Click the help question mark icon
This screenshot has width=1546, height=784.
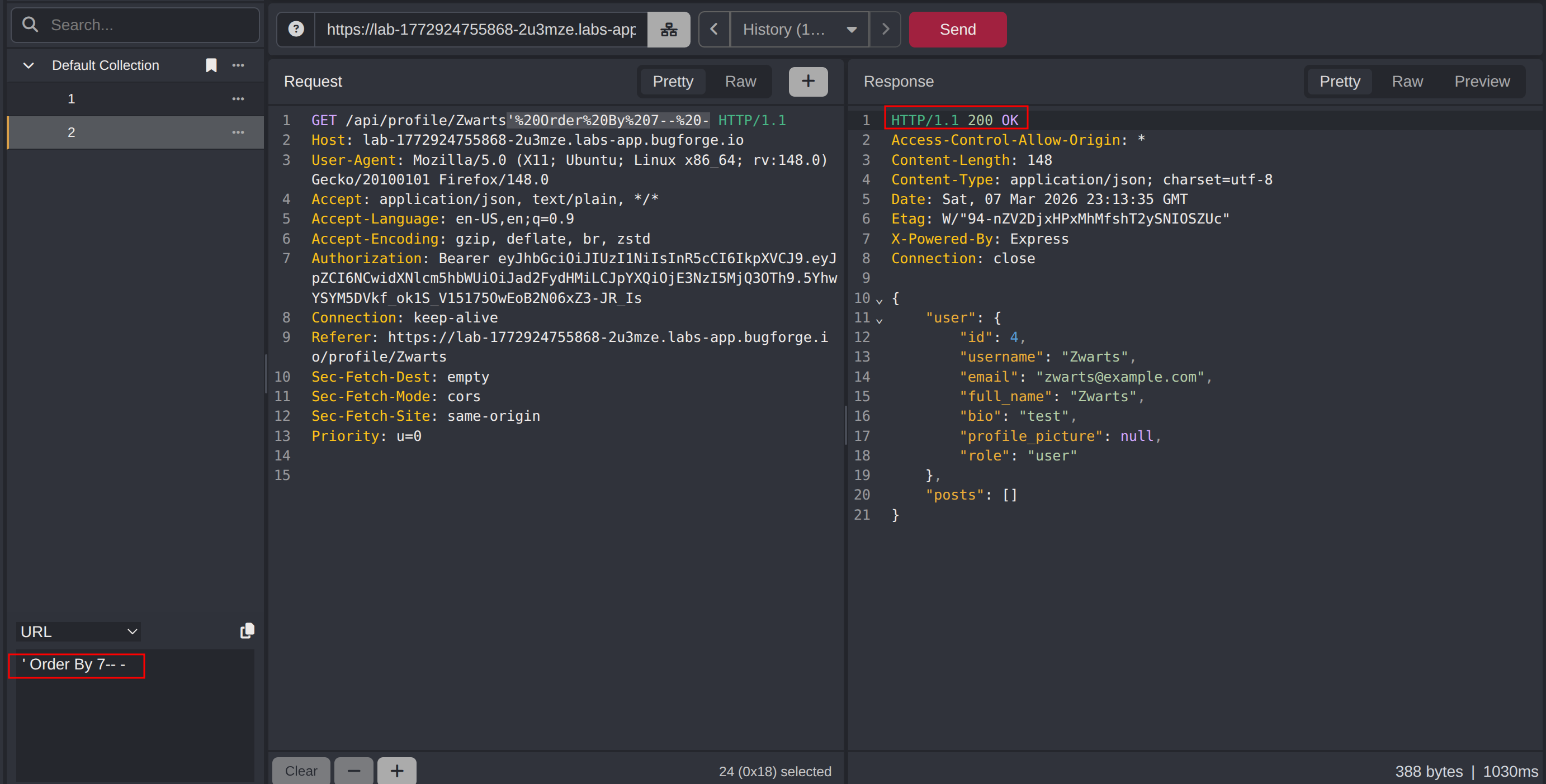click(x=296, y=29)
